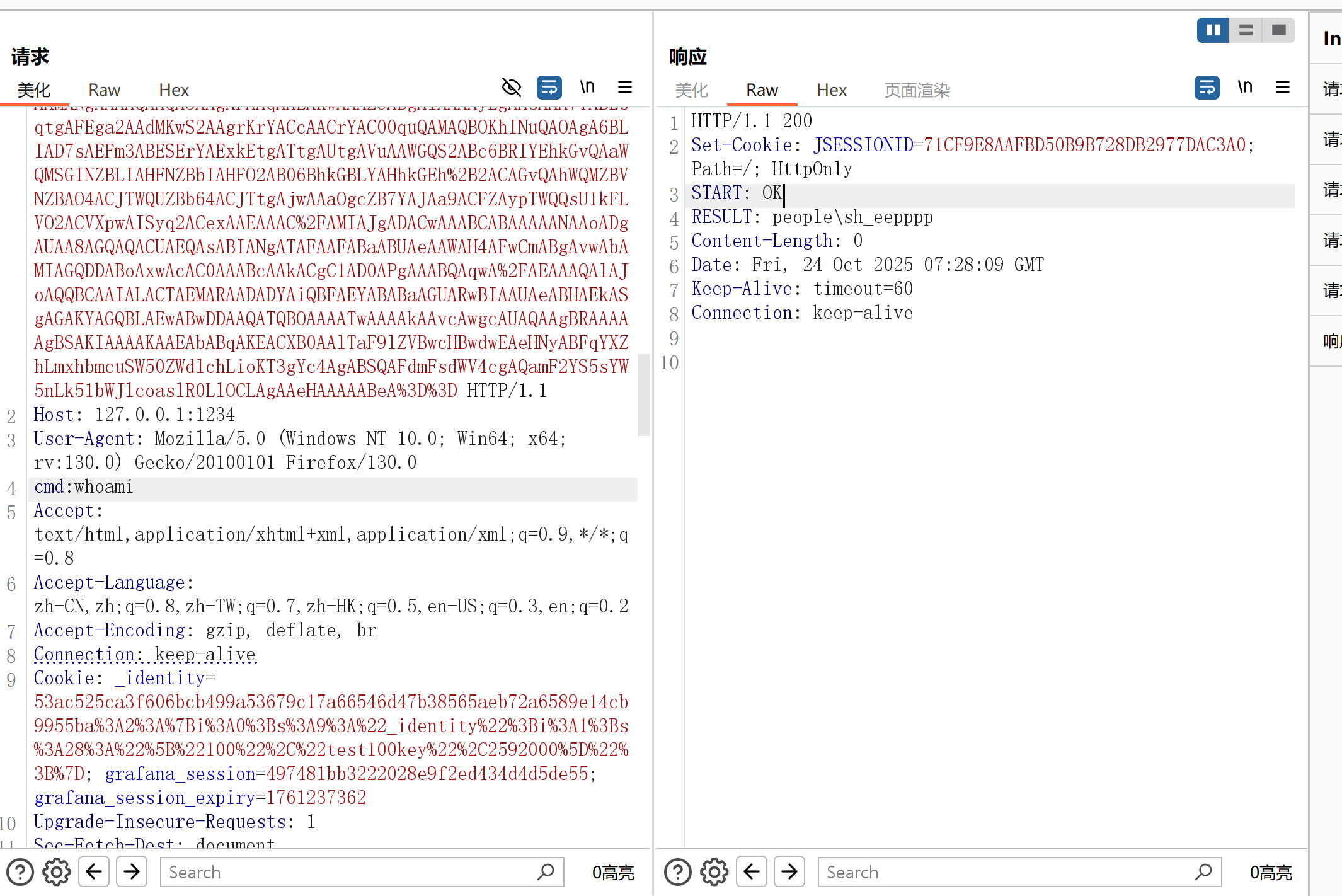
Task: Open request panel hamburger menu
Action: (x=625, y=88)
